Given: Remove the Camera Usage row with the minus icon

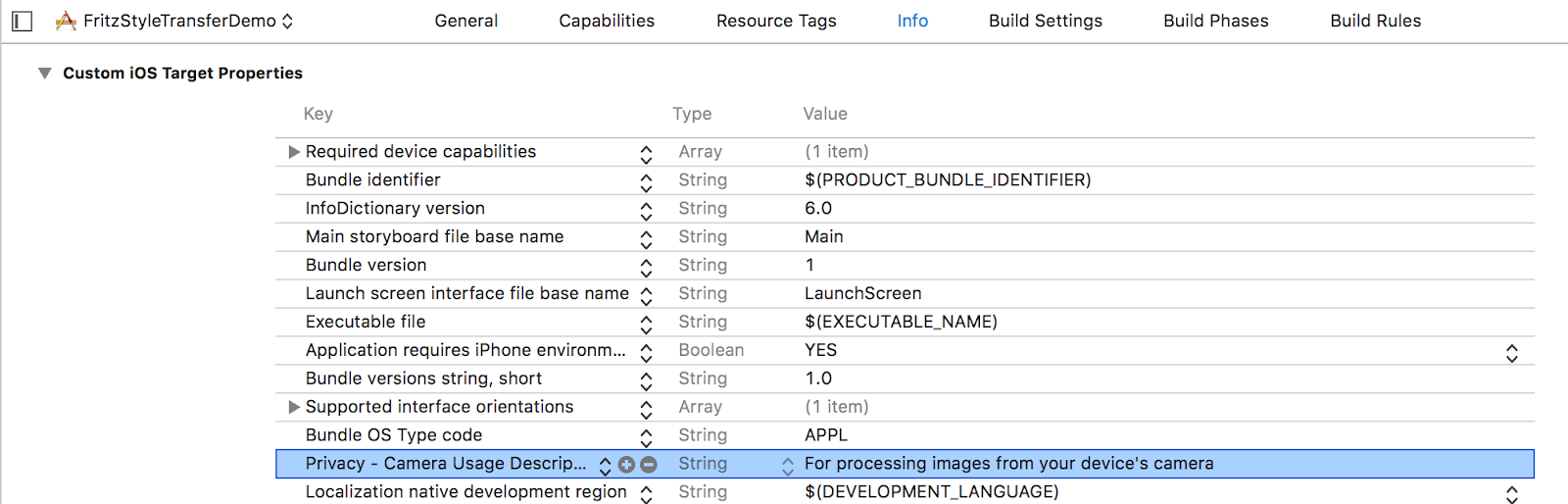Looking at the screenshot, I should point(649,465).
